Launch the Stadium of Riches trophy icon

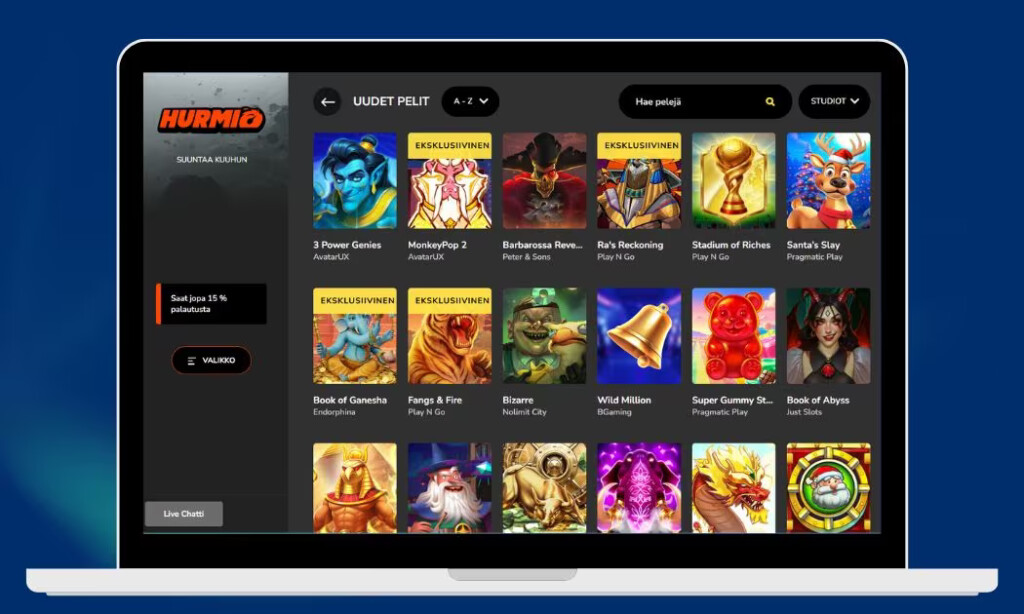tap(733, 181)
